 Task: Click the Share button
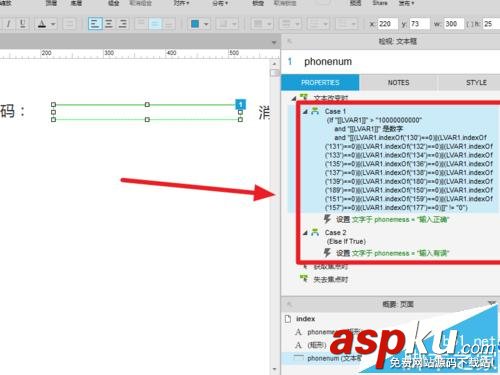tap(380, 3)
